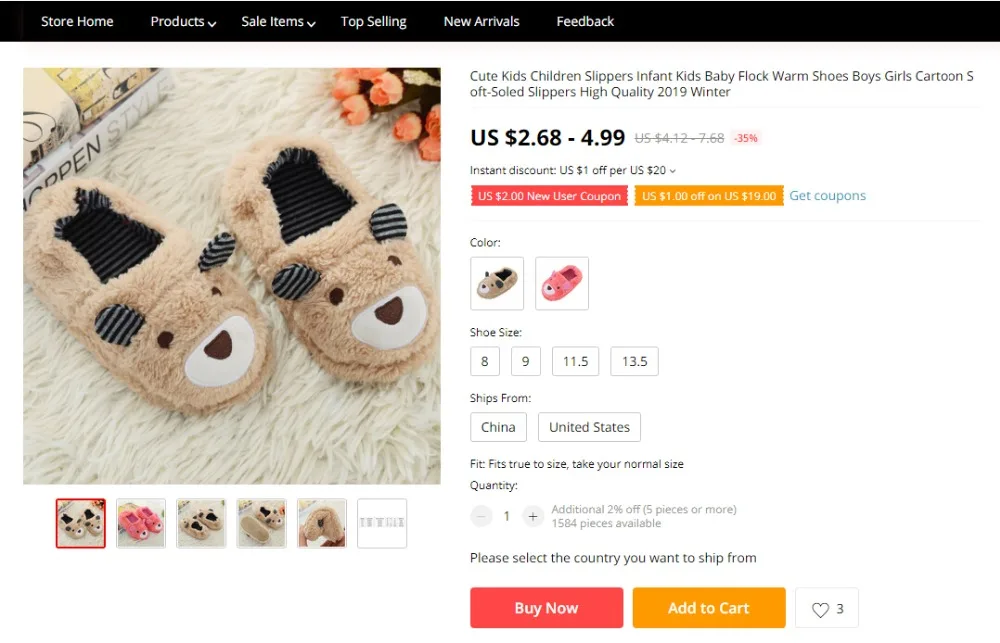Image resolution: width=1000 pixels, height=643 pixels.
Task: Expand the Products dropdown menu
Action: tap(183, 22)
